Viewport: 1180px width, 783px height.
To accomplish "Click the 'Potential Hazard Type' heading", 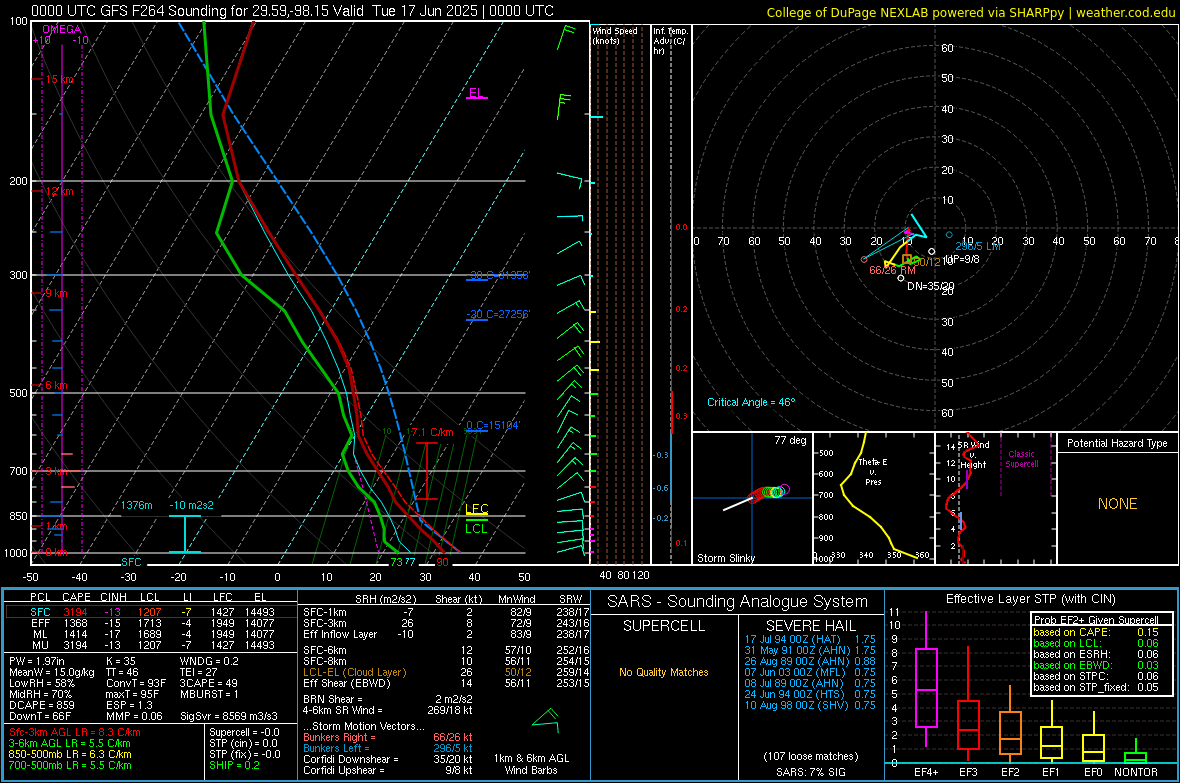I will pos(1117,443).
